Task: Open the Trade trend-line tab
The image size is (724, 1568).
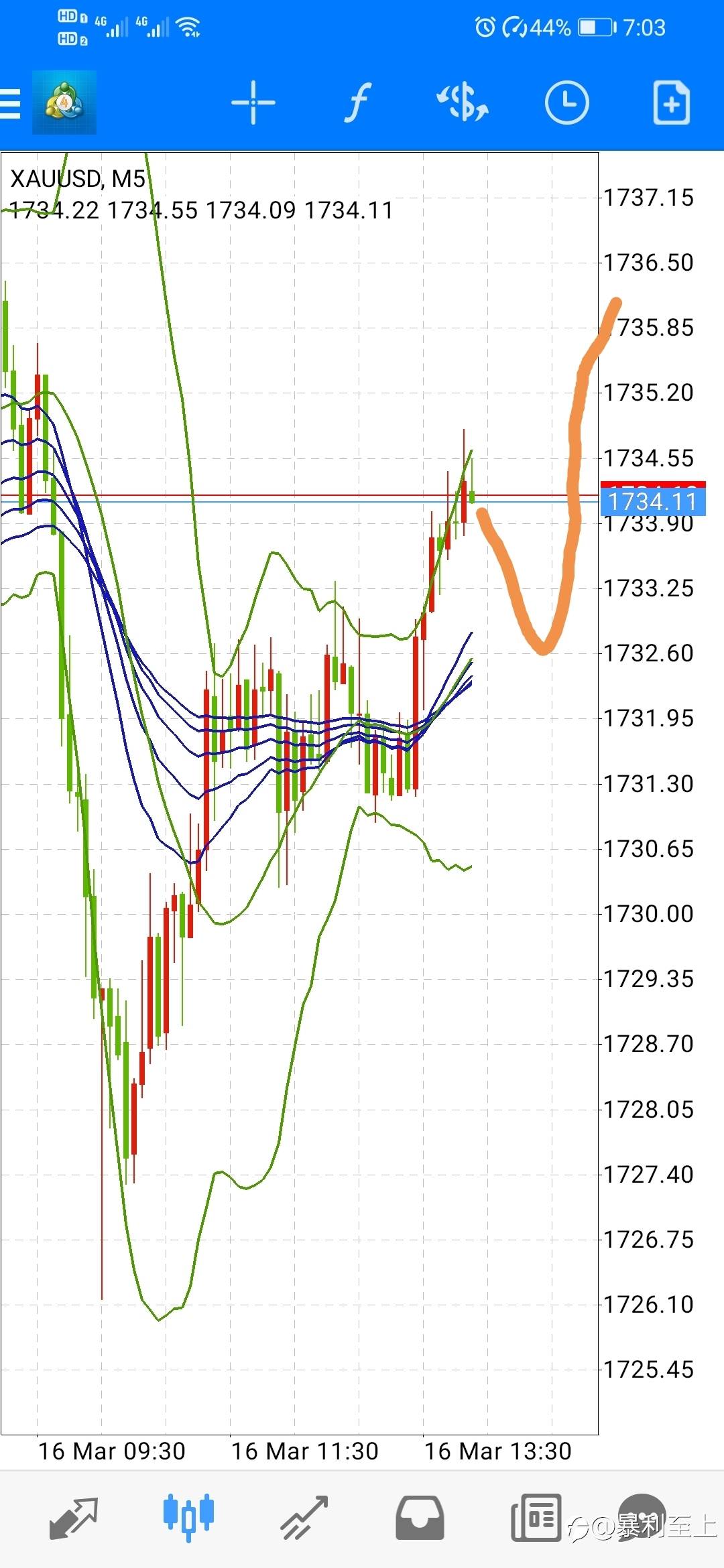Action: 304,1517
